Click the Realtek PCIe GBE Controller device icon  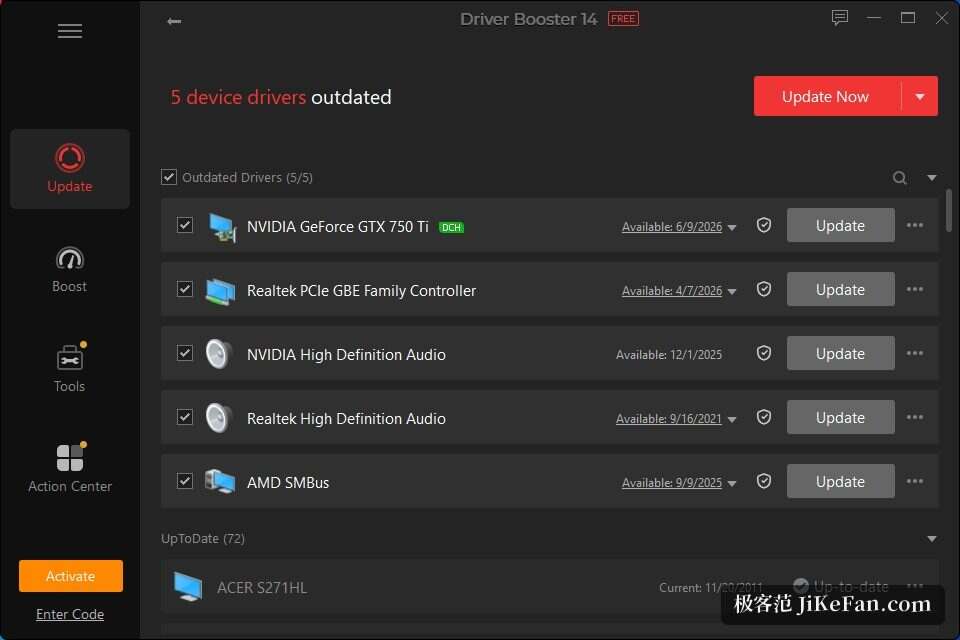coord(220,290)
